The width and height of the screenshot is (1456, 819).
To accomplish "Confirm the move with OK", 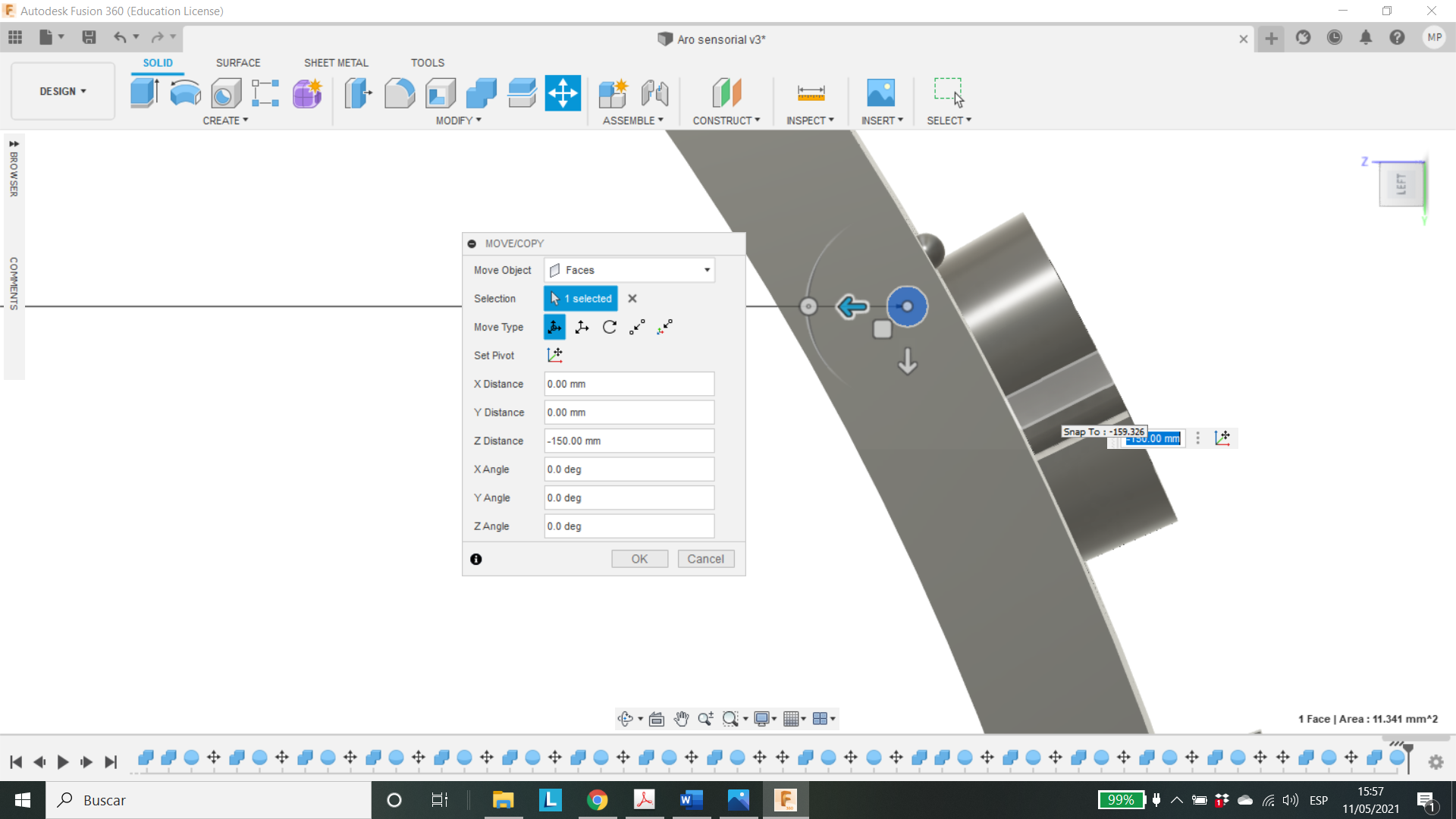I will [x=639, y=559].
